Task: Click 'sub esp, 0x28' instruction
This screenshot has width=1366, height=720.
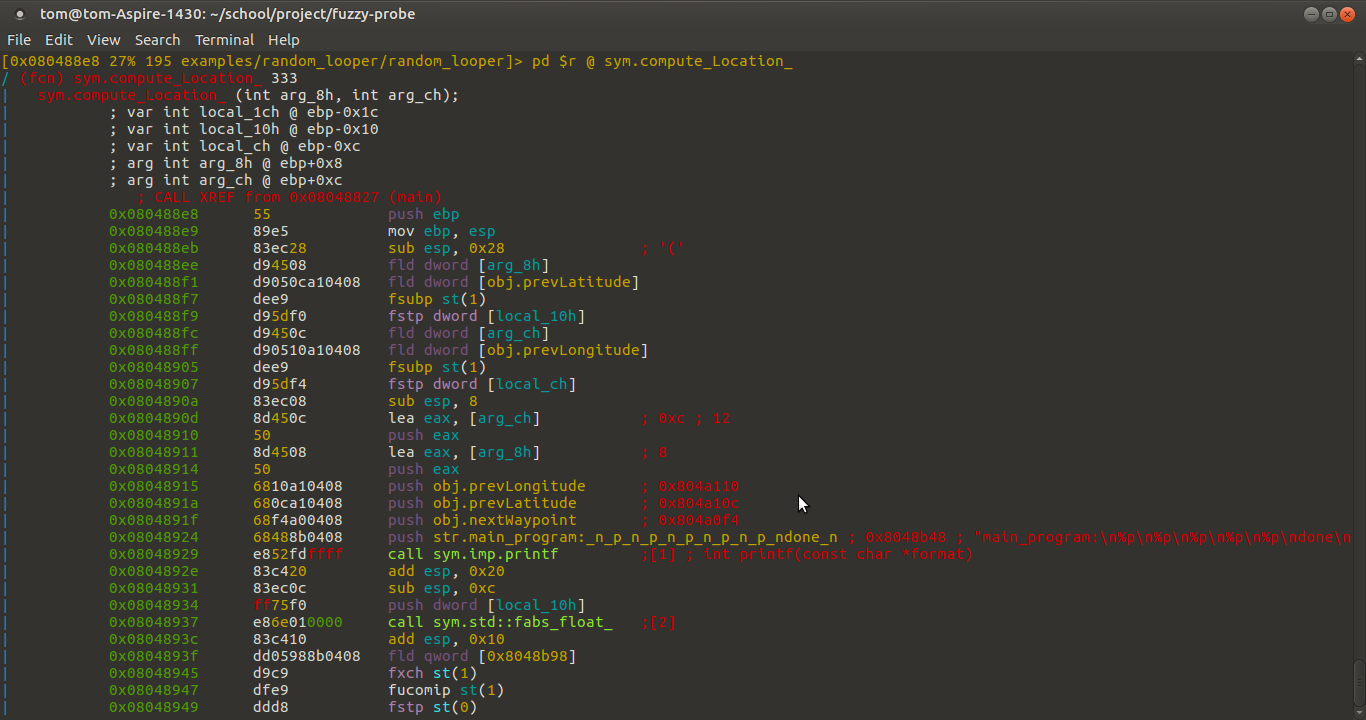Action: 446,248
